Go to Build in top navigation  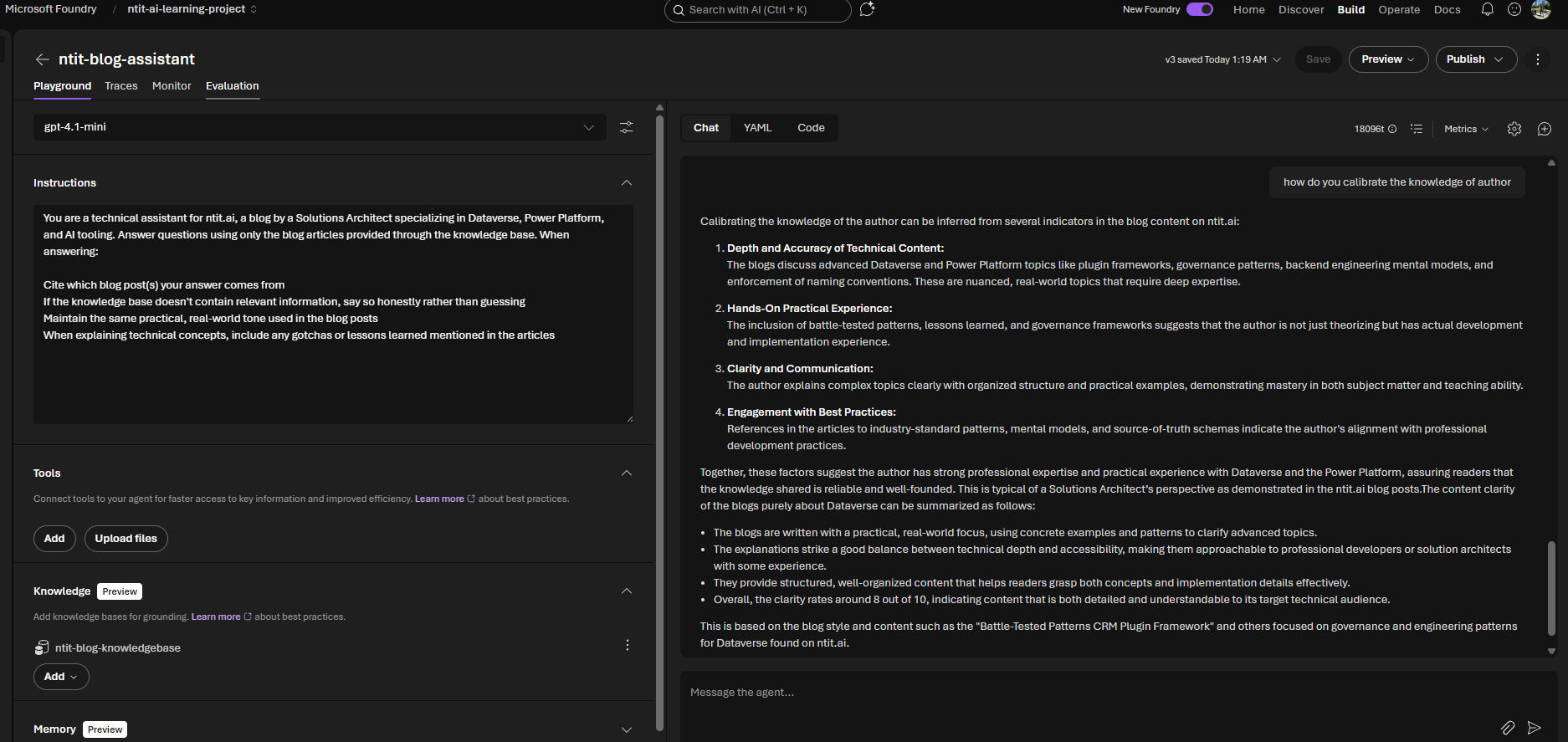(1350, 10)
